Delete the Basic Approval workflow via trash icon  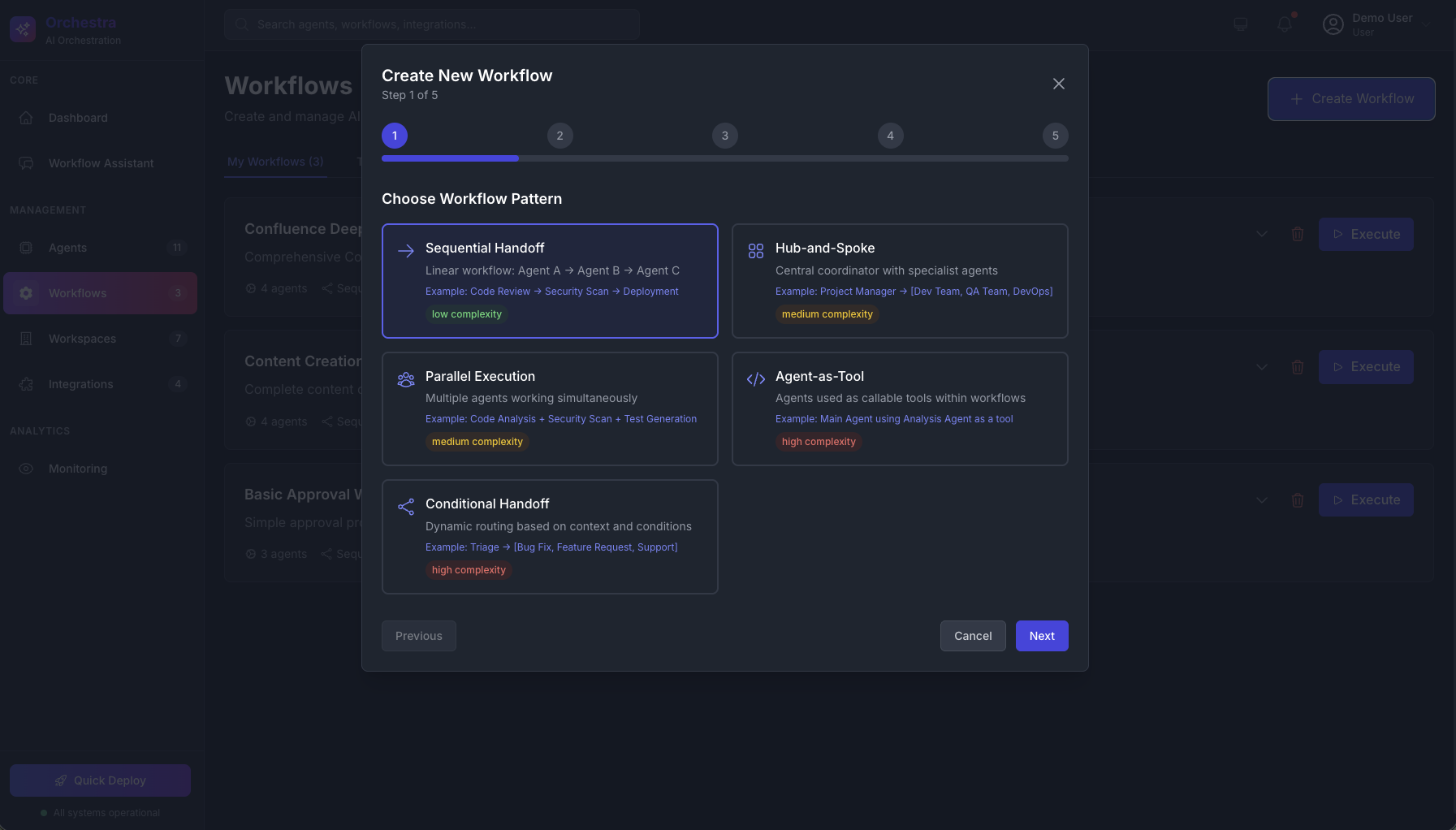(1297, 500)
